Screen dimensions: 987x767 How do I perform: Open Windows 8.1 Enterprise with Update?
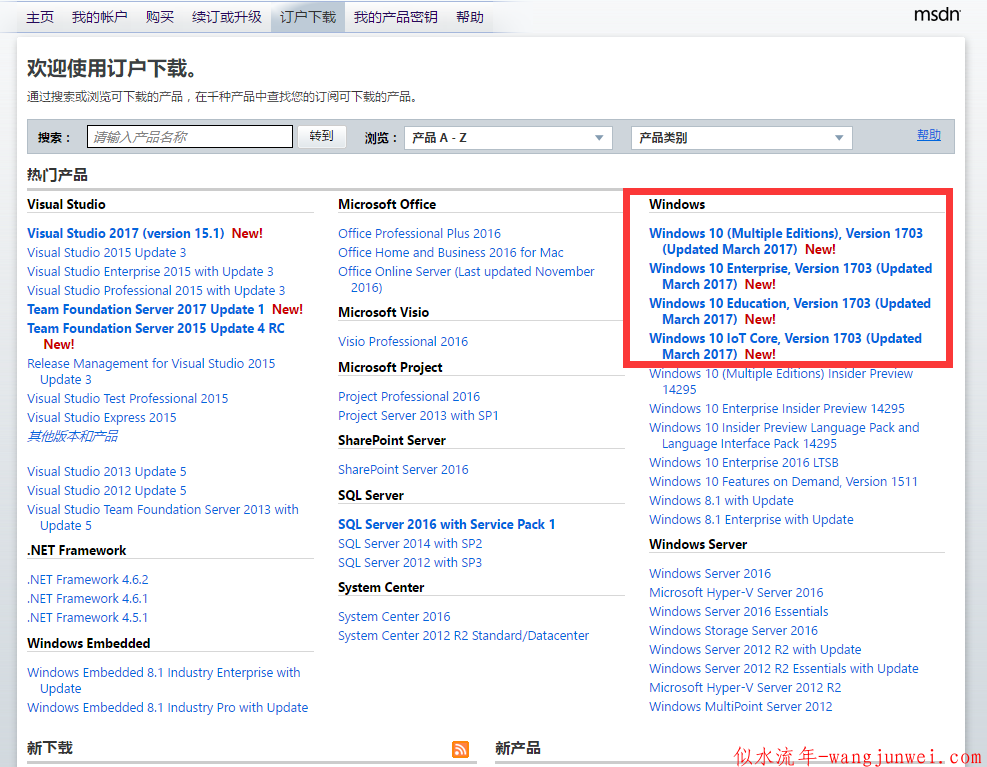752,520
